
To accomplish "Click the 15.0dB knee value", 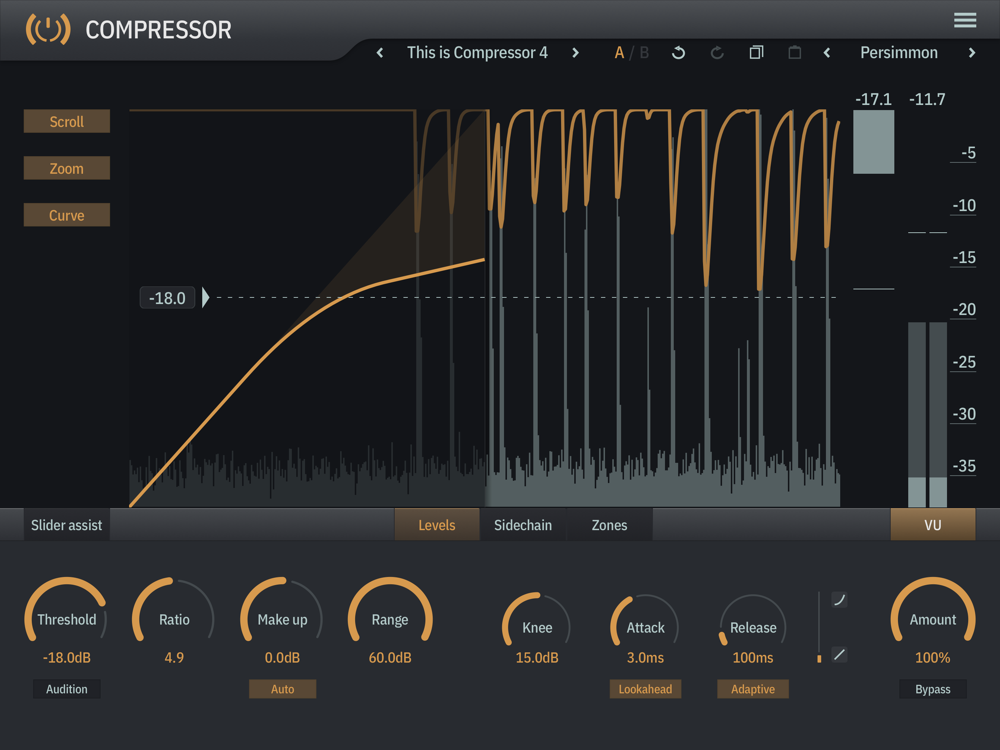I will 537,658.
